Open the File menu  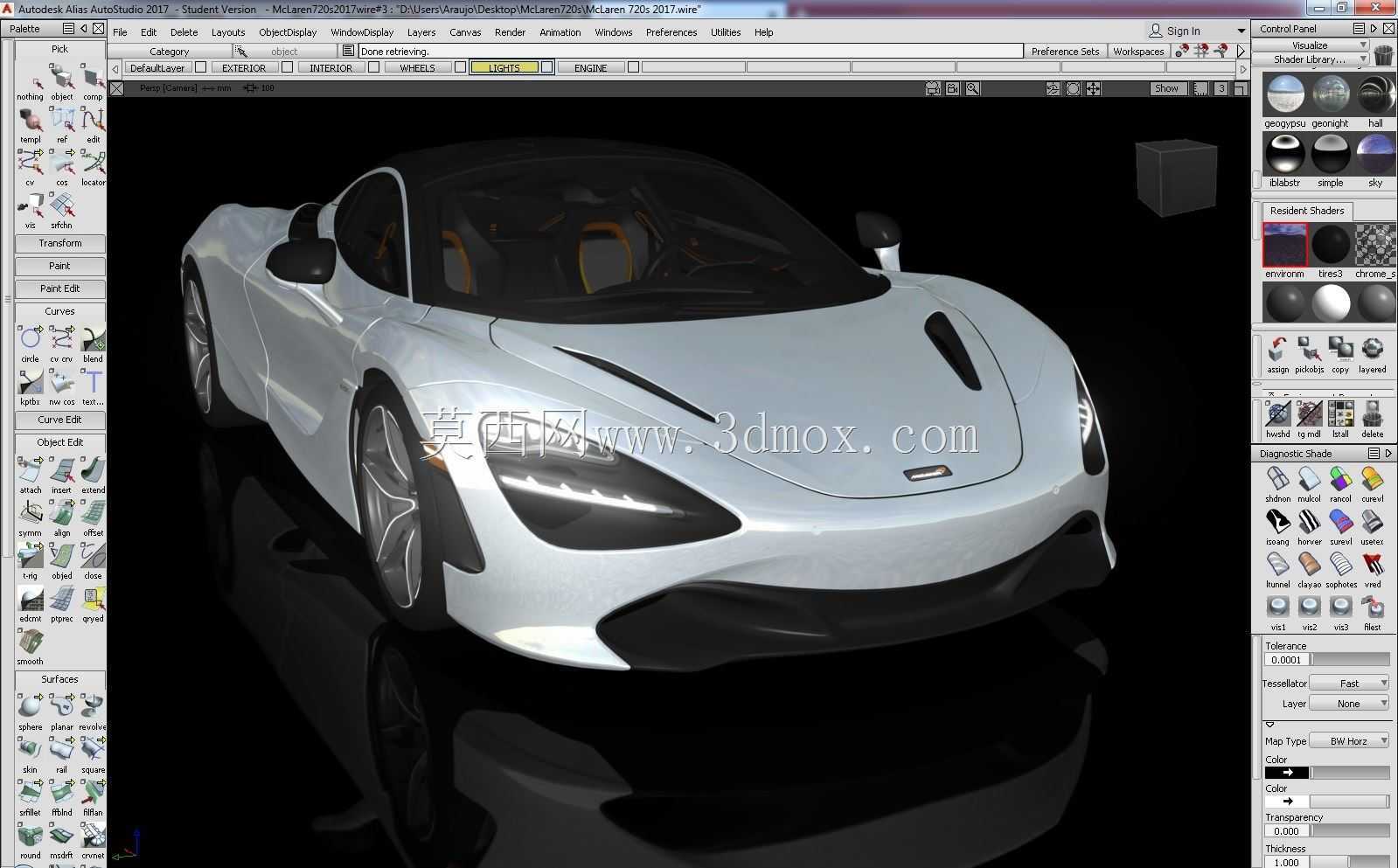121,32
